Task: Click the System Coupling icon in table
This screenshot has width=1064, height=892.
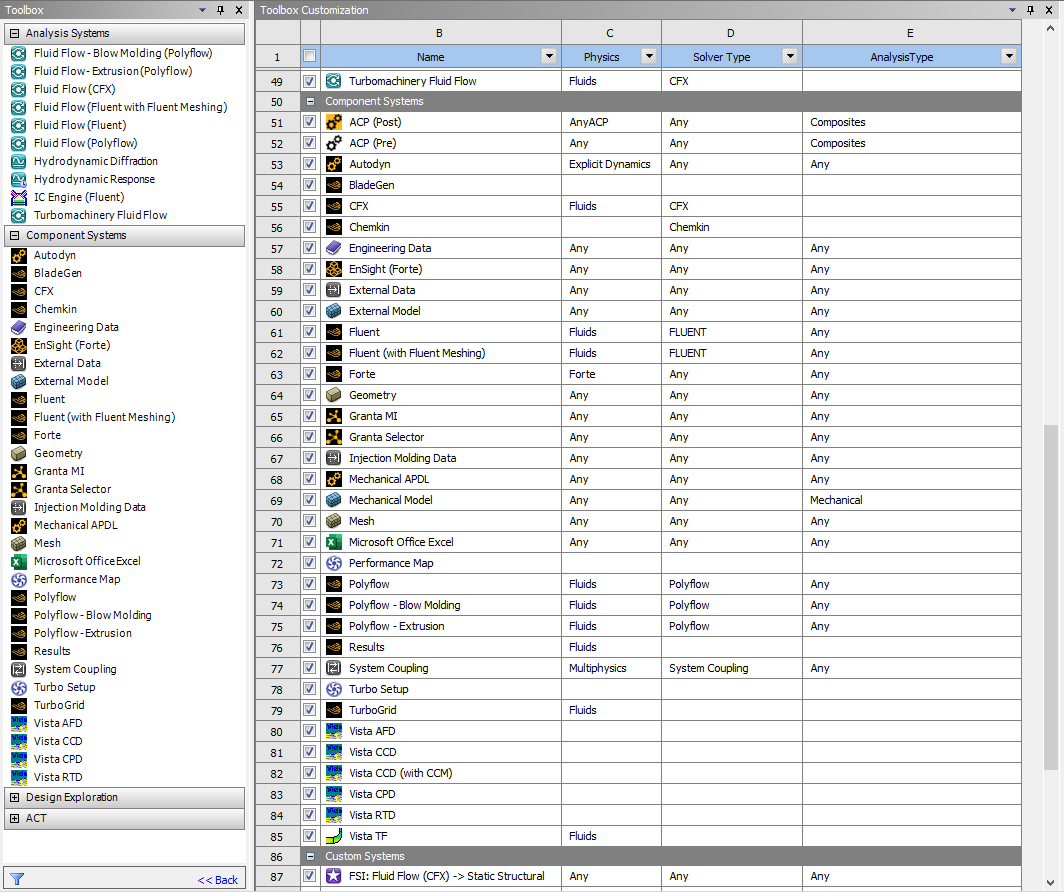Action: click(334, 668)
